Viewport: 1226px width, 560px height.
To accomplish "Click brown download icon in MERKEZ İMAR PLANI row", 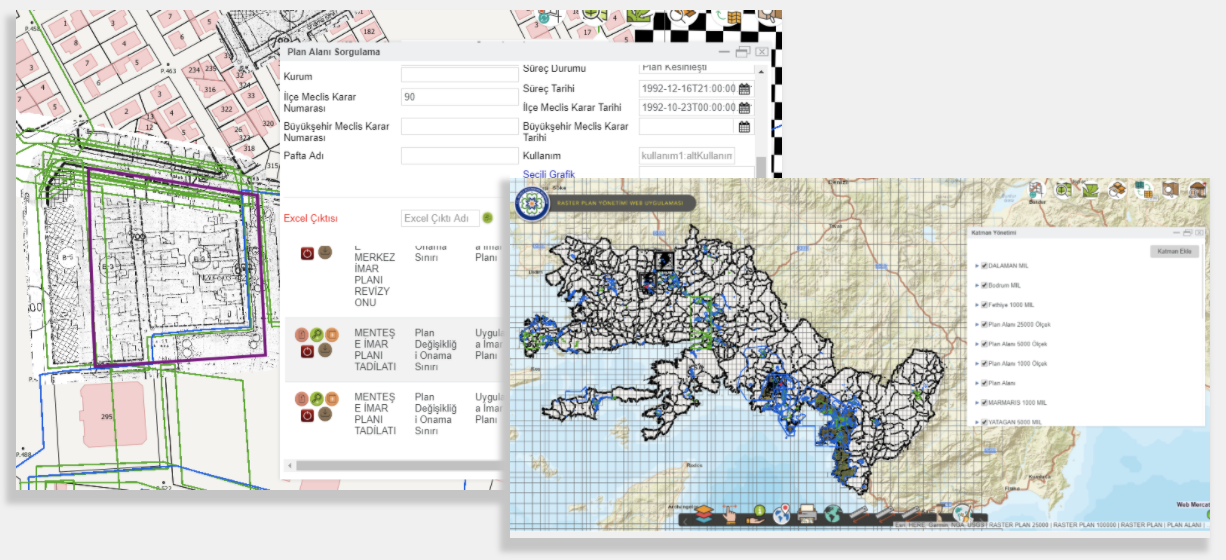I will click(325, 252).
